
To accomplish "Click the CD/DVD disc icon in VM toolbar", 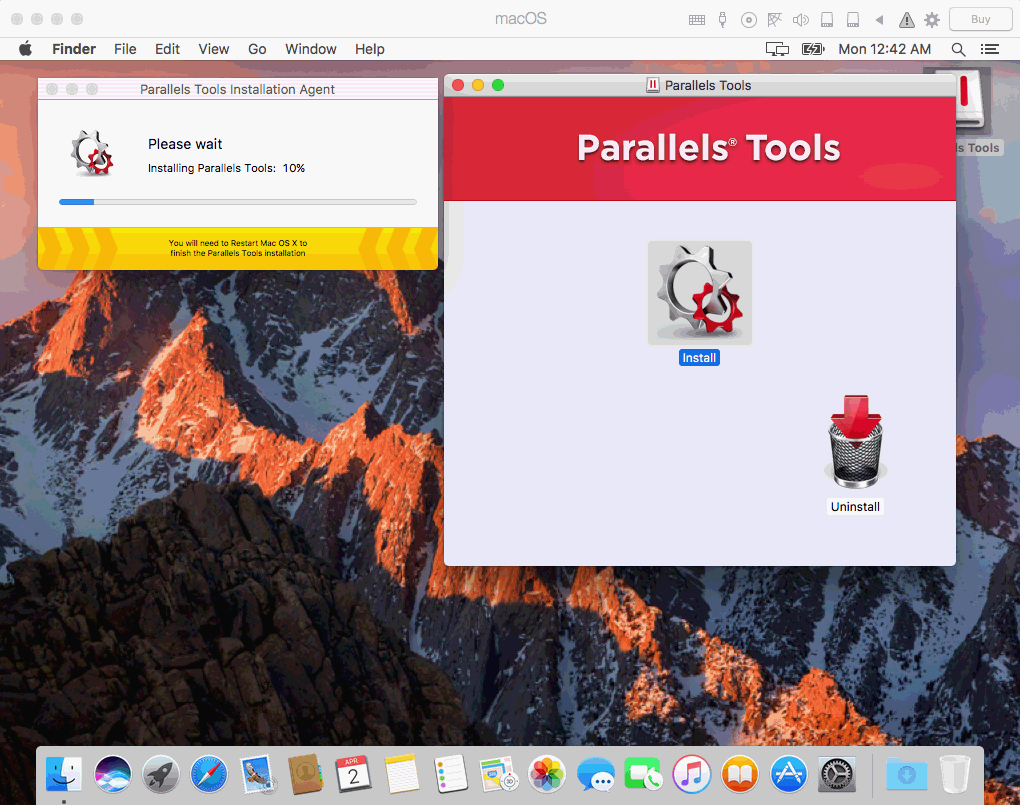I will (x=749, y=20).
